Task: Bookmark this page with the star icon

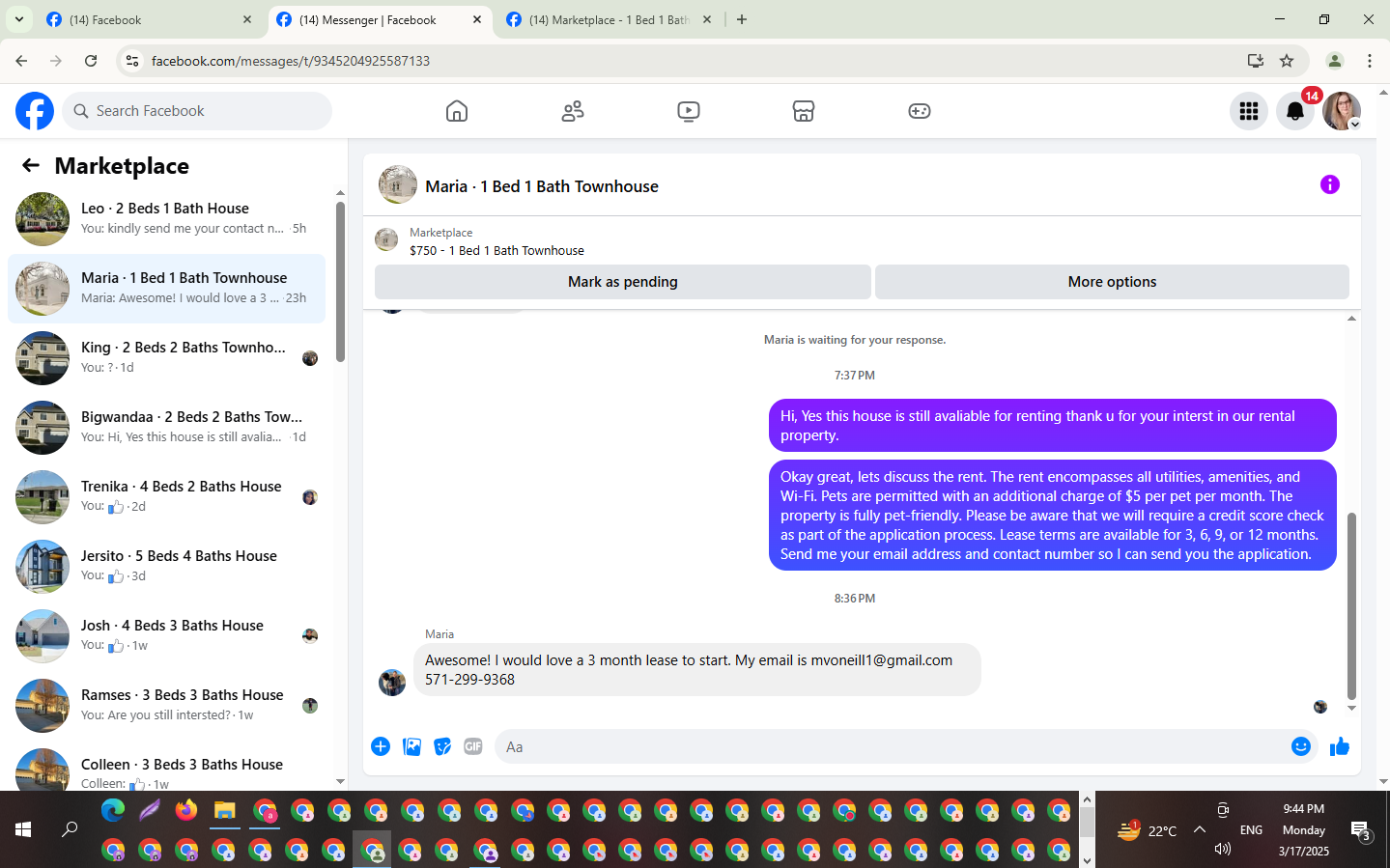Action: (1287, 61)
